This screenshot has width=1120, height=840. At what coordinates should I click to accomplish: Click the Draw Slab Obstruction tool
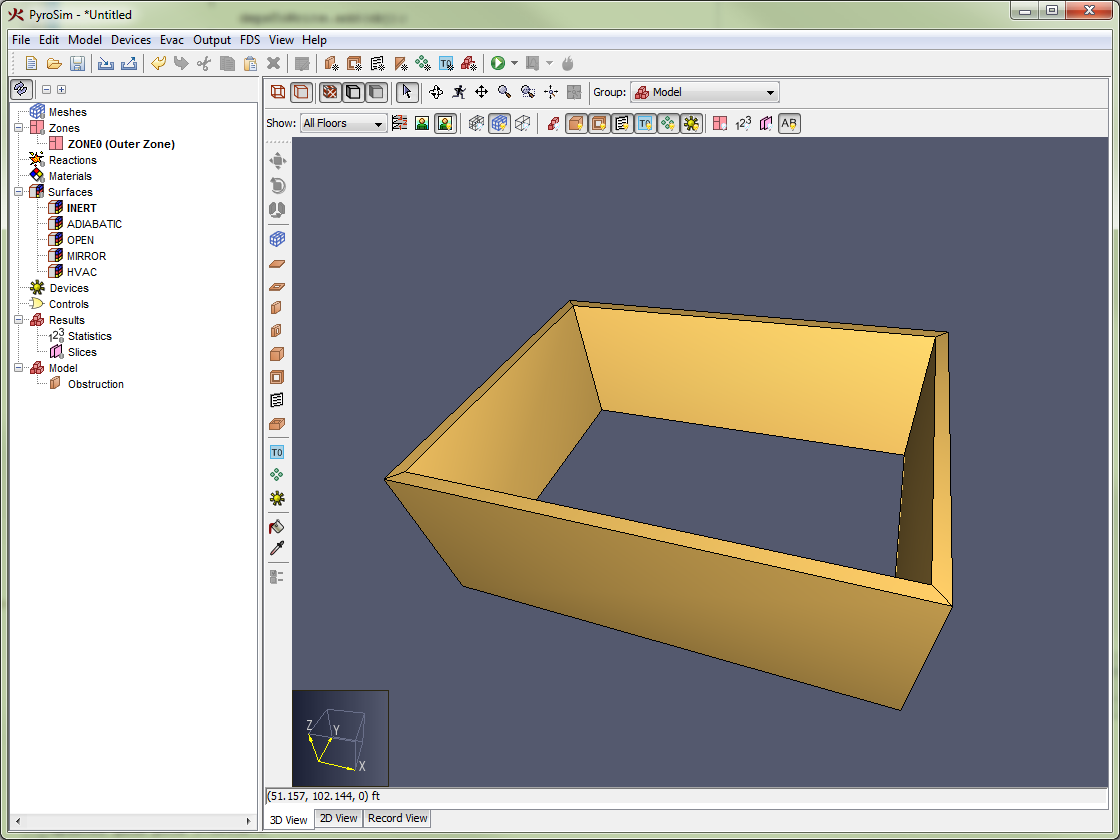pos(277,264)
